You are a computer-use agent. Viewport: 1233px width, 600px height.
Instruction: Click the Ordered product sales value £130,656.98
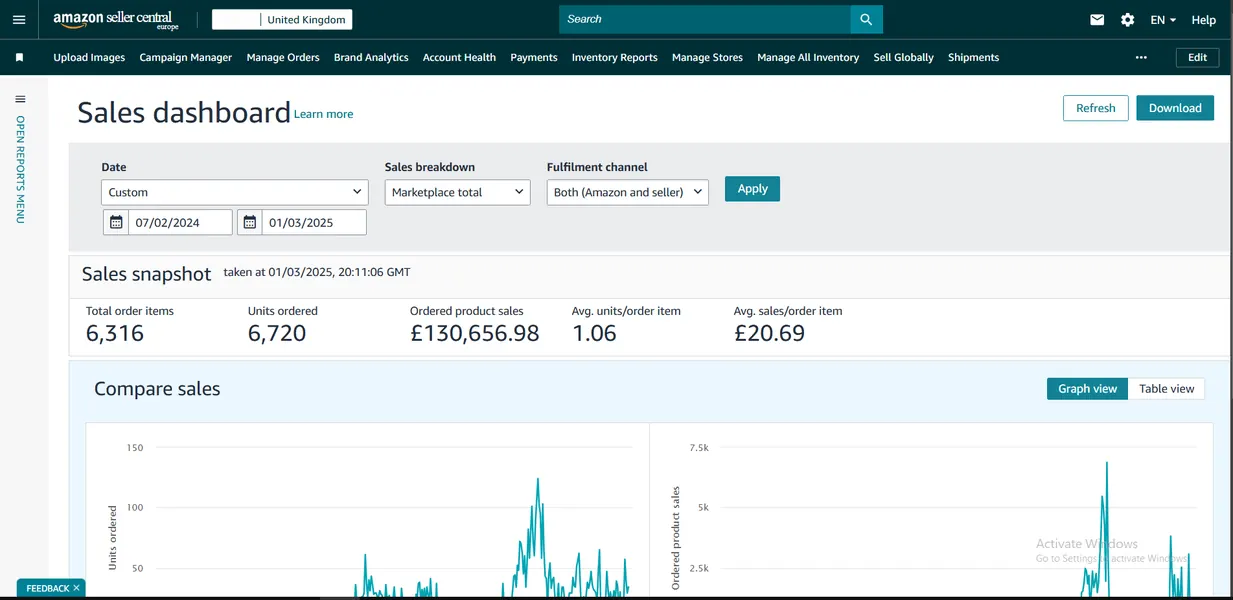(x=475, y=333)
